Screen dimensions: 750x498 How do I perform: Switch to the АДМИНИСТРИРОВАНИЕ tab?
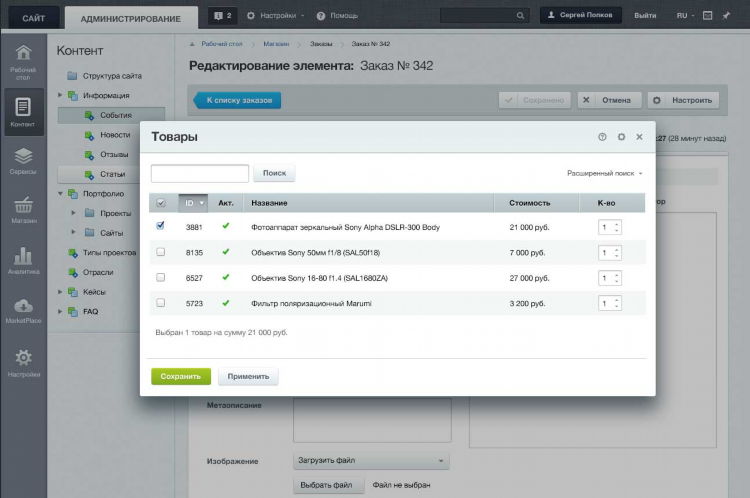pos(131,18)
